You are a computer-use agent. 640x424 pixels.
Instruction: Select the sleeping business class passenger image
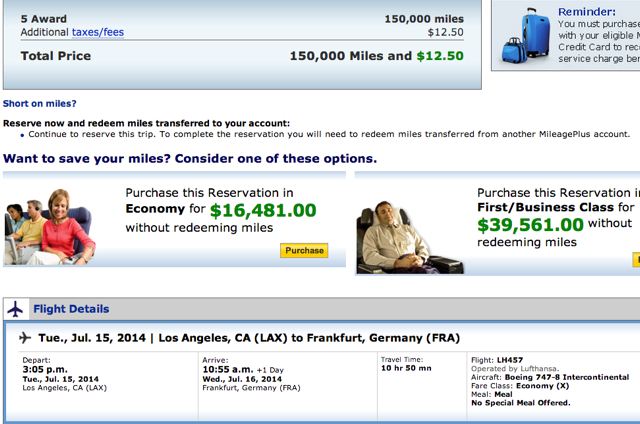(x=409, y=238)
